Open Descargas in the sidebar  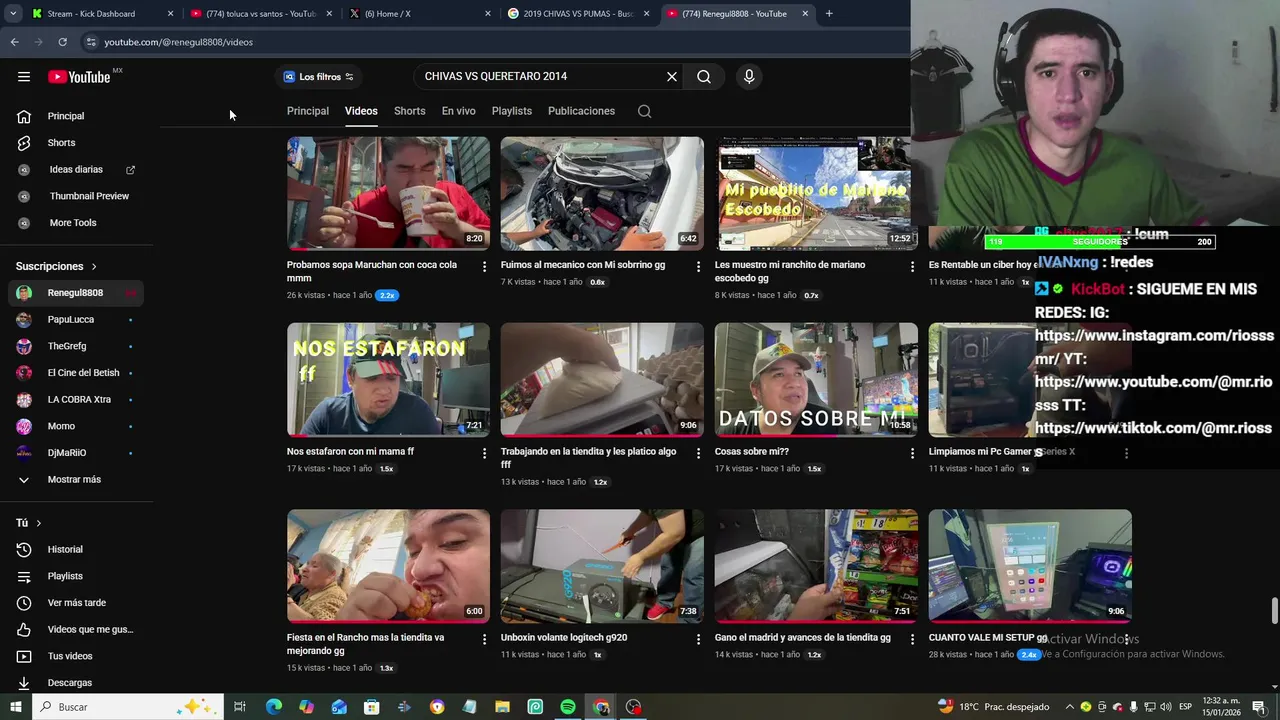click(76, 683)
